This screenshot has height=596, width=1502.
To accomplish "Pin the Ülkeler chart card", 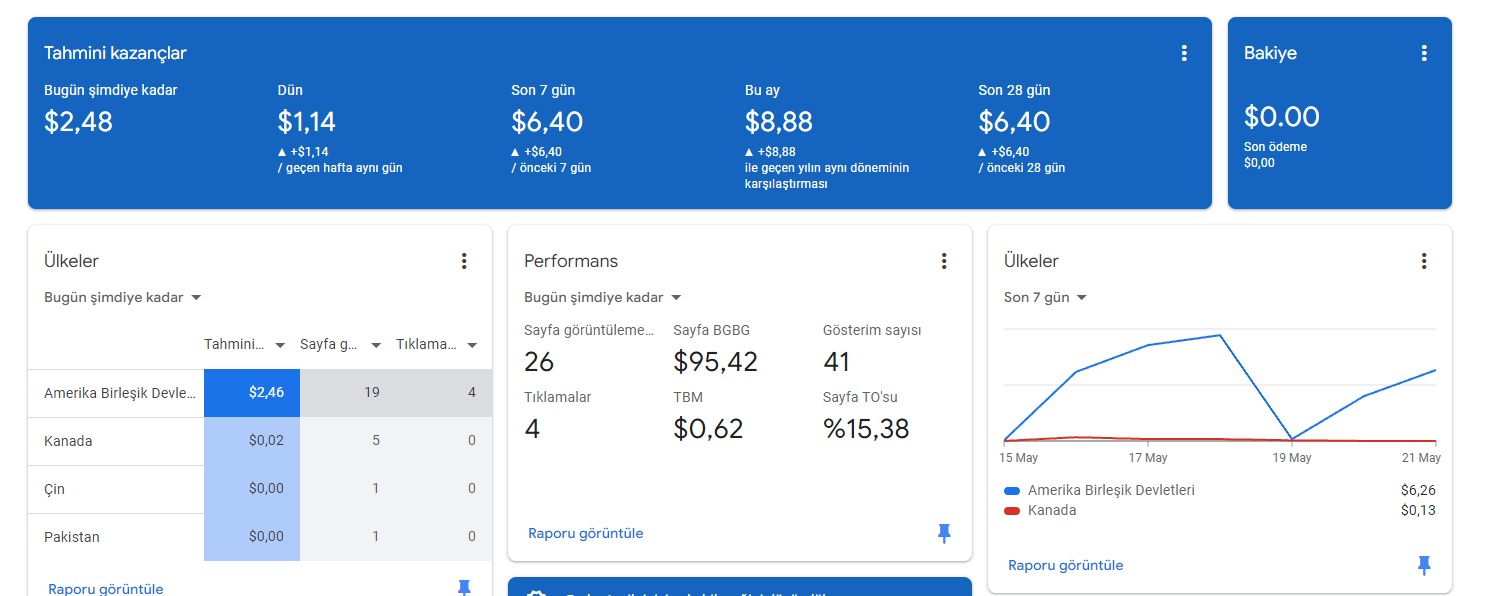I will (1424, 565).
